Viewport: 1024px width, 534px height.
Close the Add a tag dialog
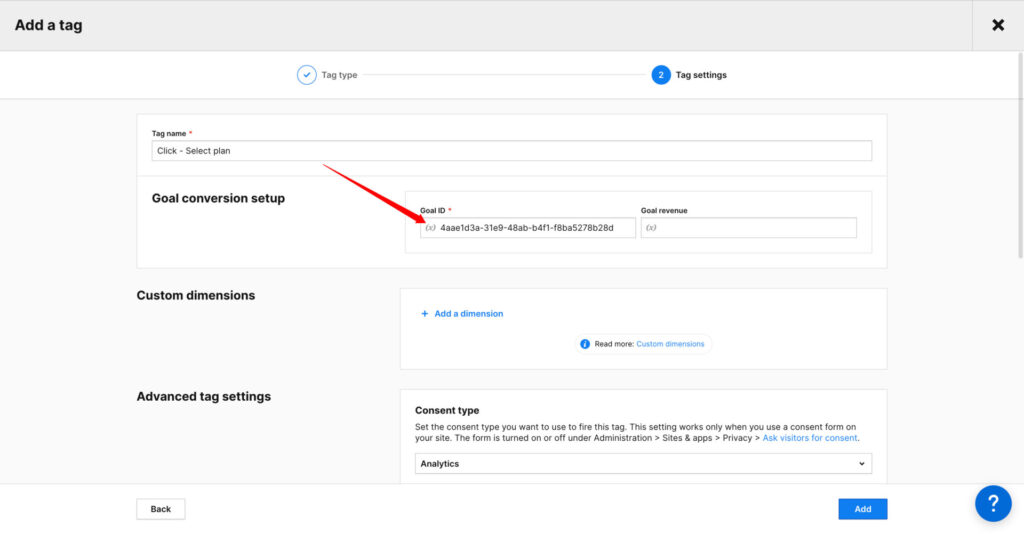pos(997,25)
